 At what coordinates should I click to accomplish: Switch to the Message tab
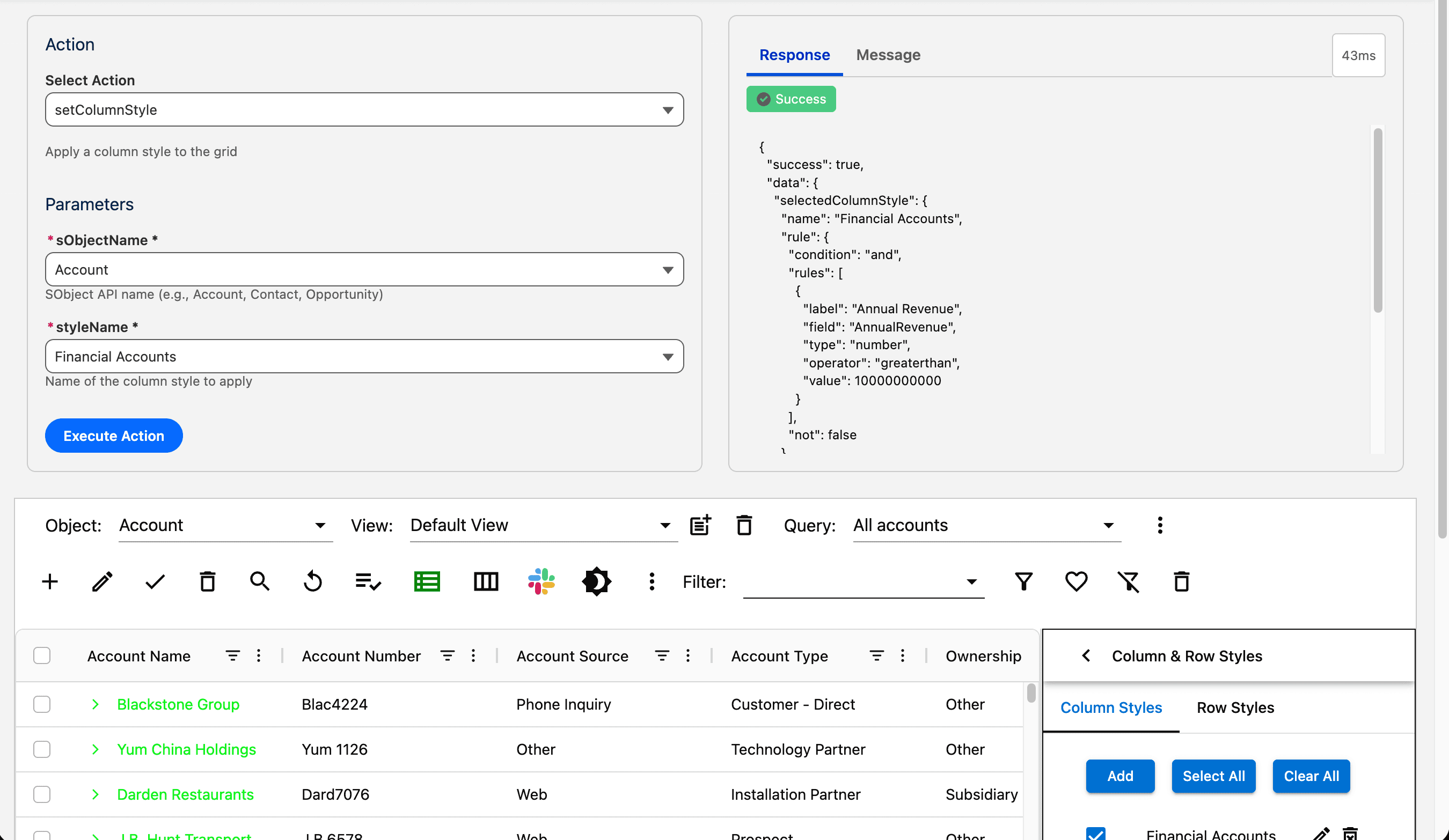(888, 55)
